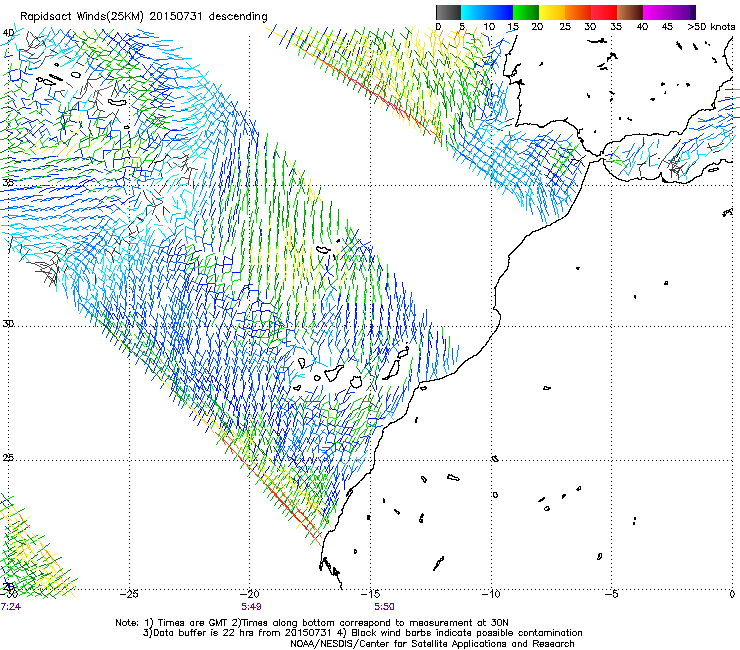This screenshot has height=650, width=740.
Task: Click the purple time label '5:50'
Action: [x=384, y=607]
